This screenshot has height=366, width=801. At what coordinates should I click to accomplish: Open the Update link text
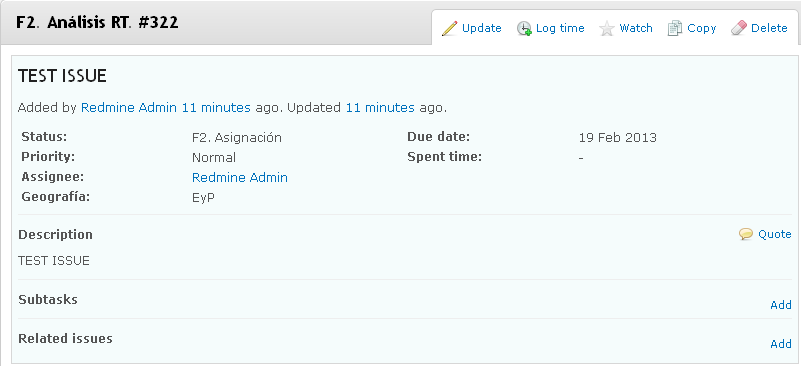(x=482, y=28)
